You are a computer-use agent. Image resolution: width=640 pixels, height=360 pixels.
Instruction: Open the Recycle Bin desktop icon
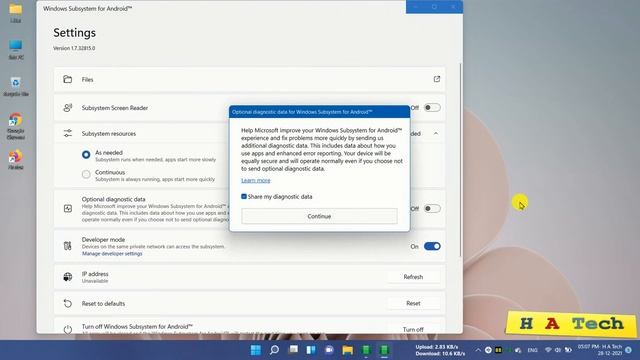click(16, 87)
